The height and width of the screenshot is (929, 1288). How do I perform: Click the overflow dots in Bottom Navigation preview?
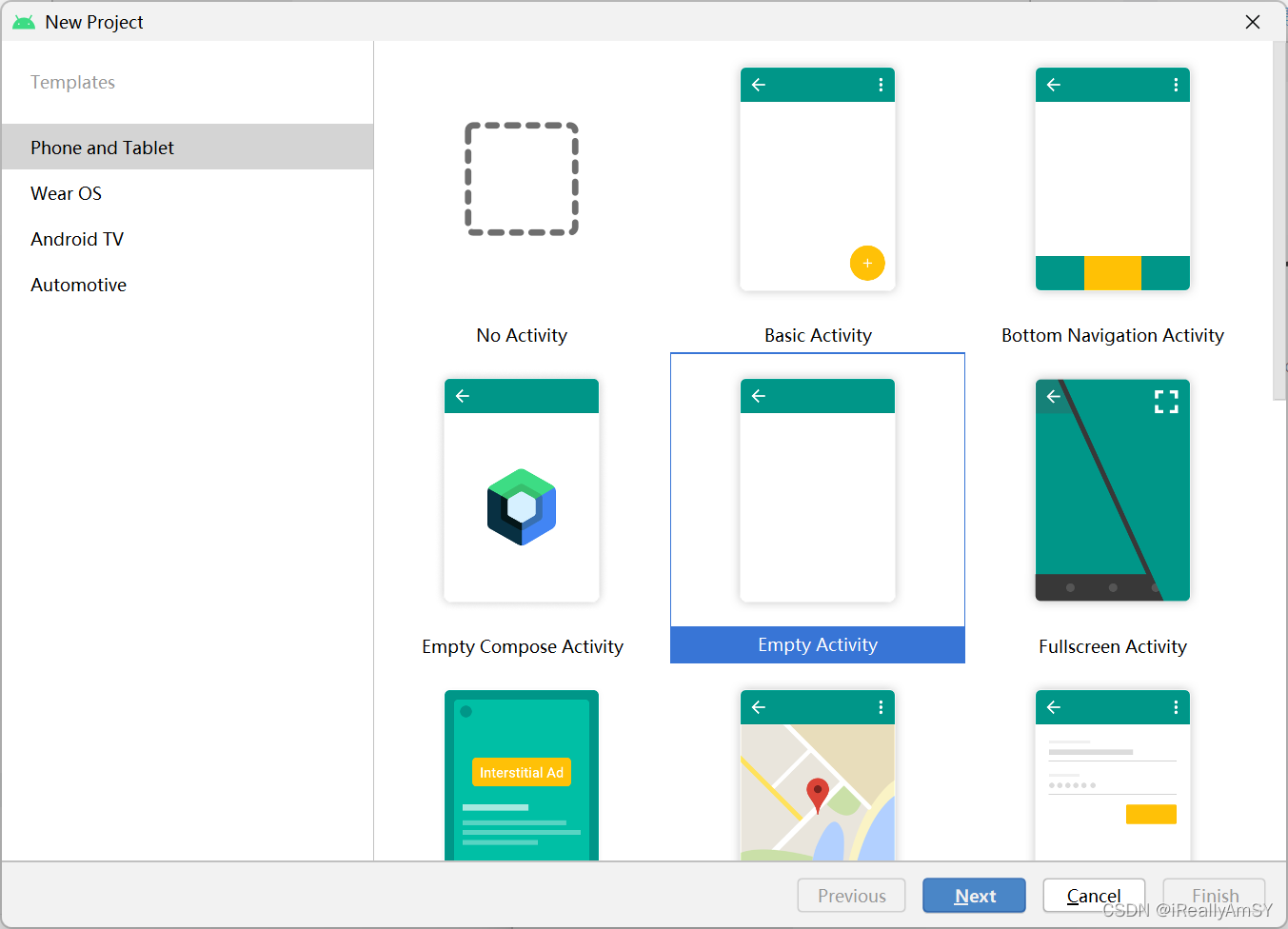tap(1176, 85)
